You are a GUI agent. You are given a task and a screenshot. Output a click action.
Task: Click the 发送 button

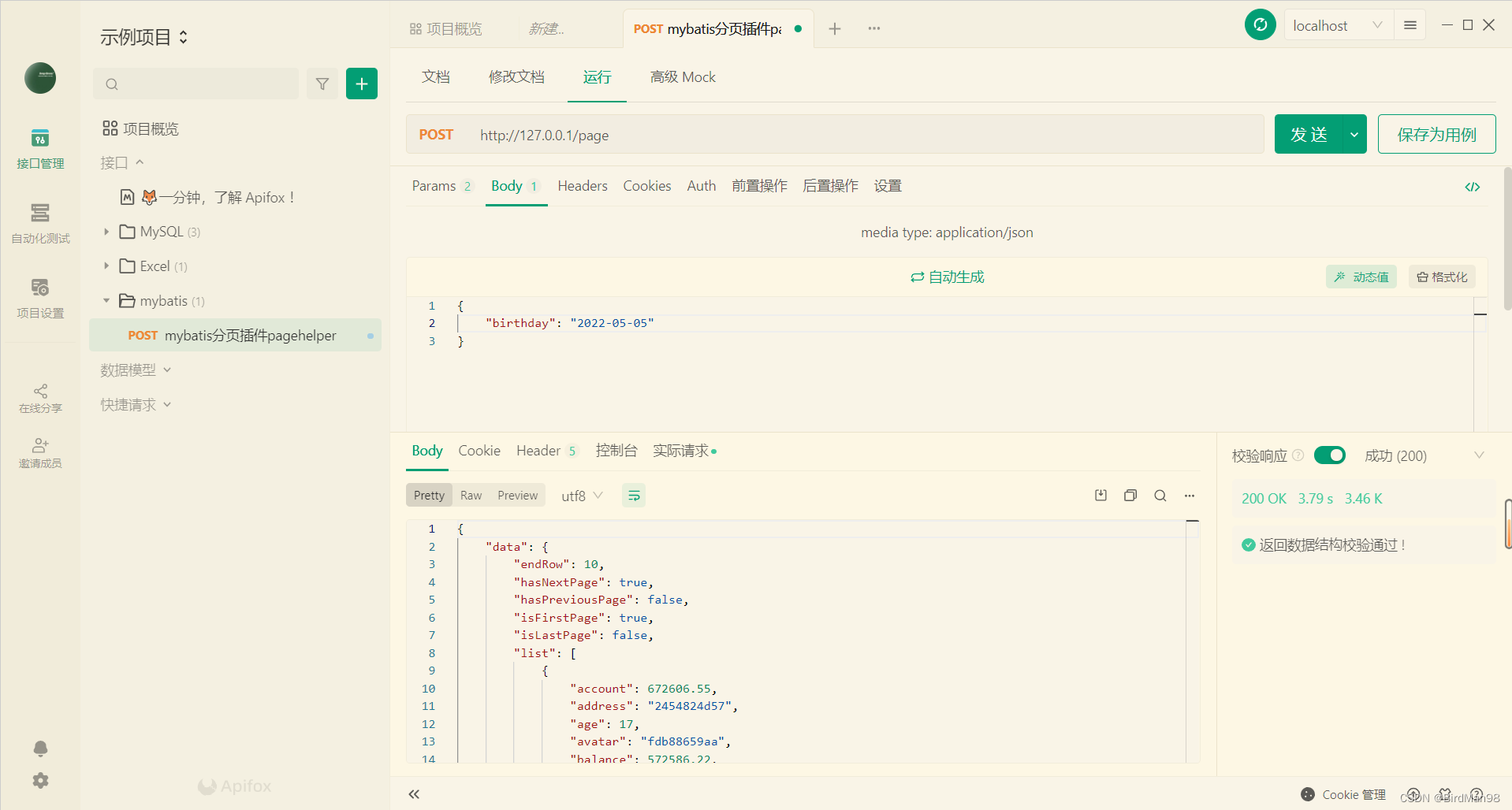coord(1309,134)
